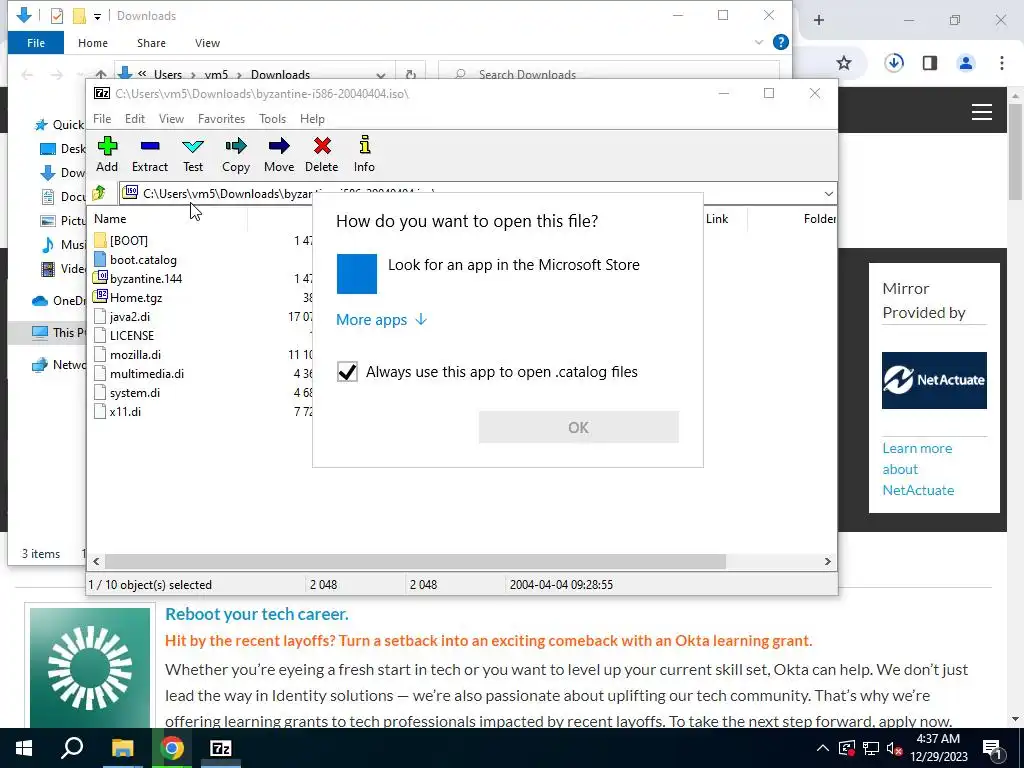Screen dimensions: 1024x768
Task: Click the Explorer help question mark icon
Action: point(780,42)
